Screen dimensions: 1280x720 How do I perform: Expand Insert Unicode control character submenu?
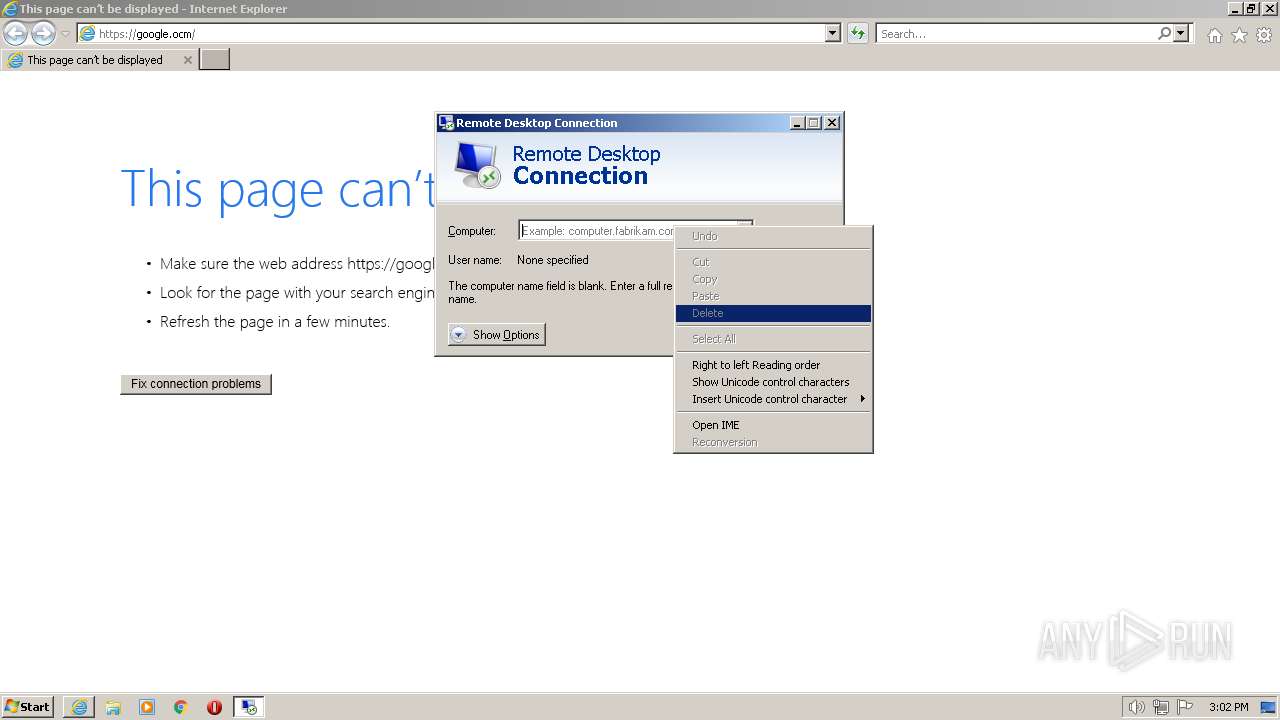point(773,399)
